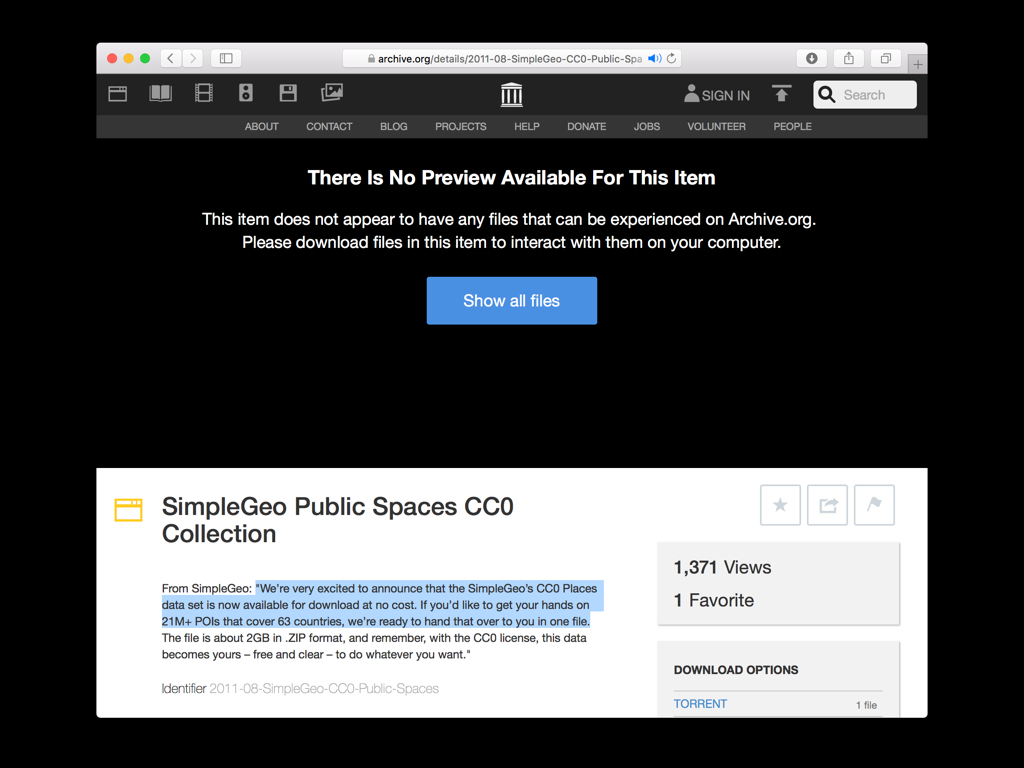Open the Web (Wayback) media icon
This screenshot has height=768, width=1024.
[118, 94]
